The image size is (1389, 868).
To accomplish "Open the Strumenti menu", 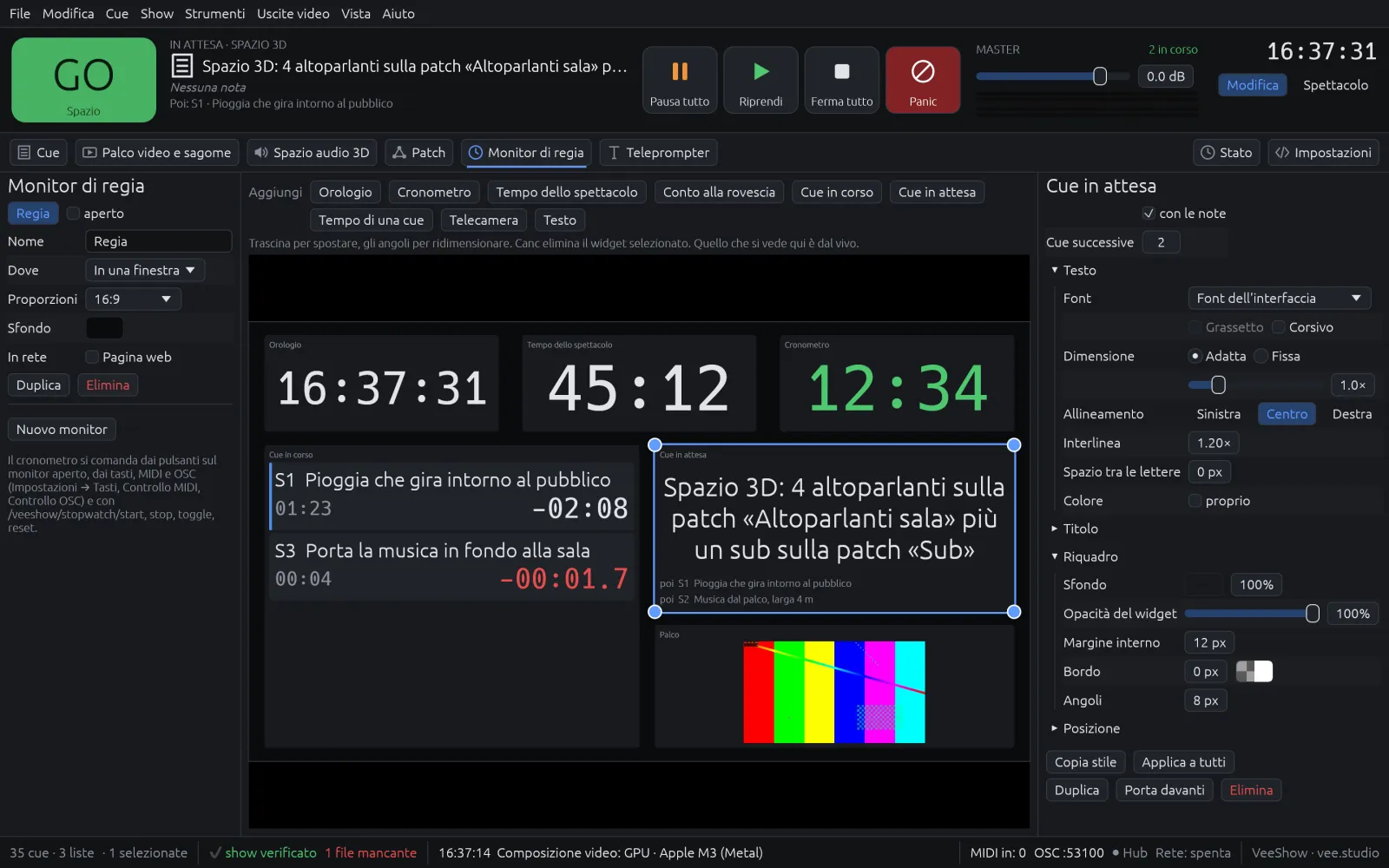I will [215, 14].
